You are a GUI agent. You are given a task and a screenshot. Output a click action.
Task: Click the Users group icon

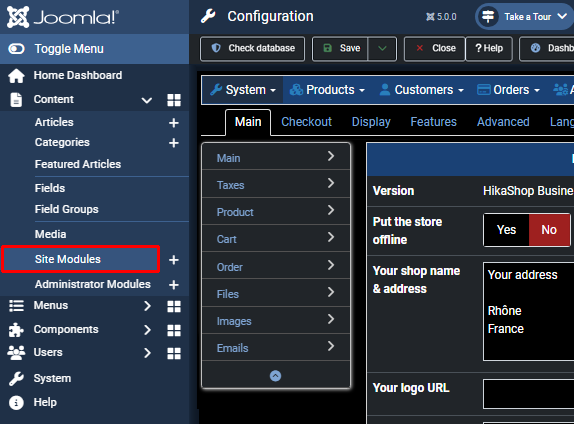click(x=16, y=353)
